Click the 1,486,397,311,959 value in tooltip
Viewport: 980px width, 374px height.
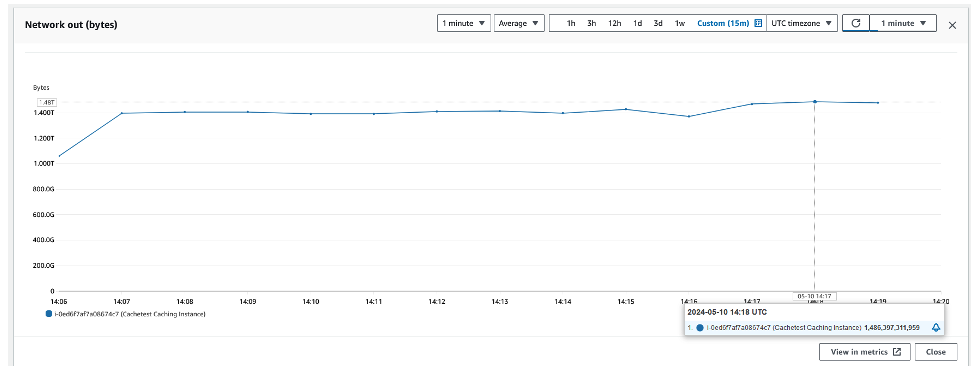click(892, 327)
